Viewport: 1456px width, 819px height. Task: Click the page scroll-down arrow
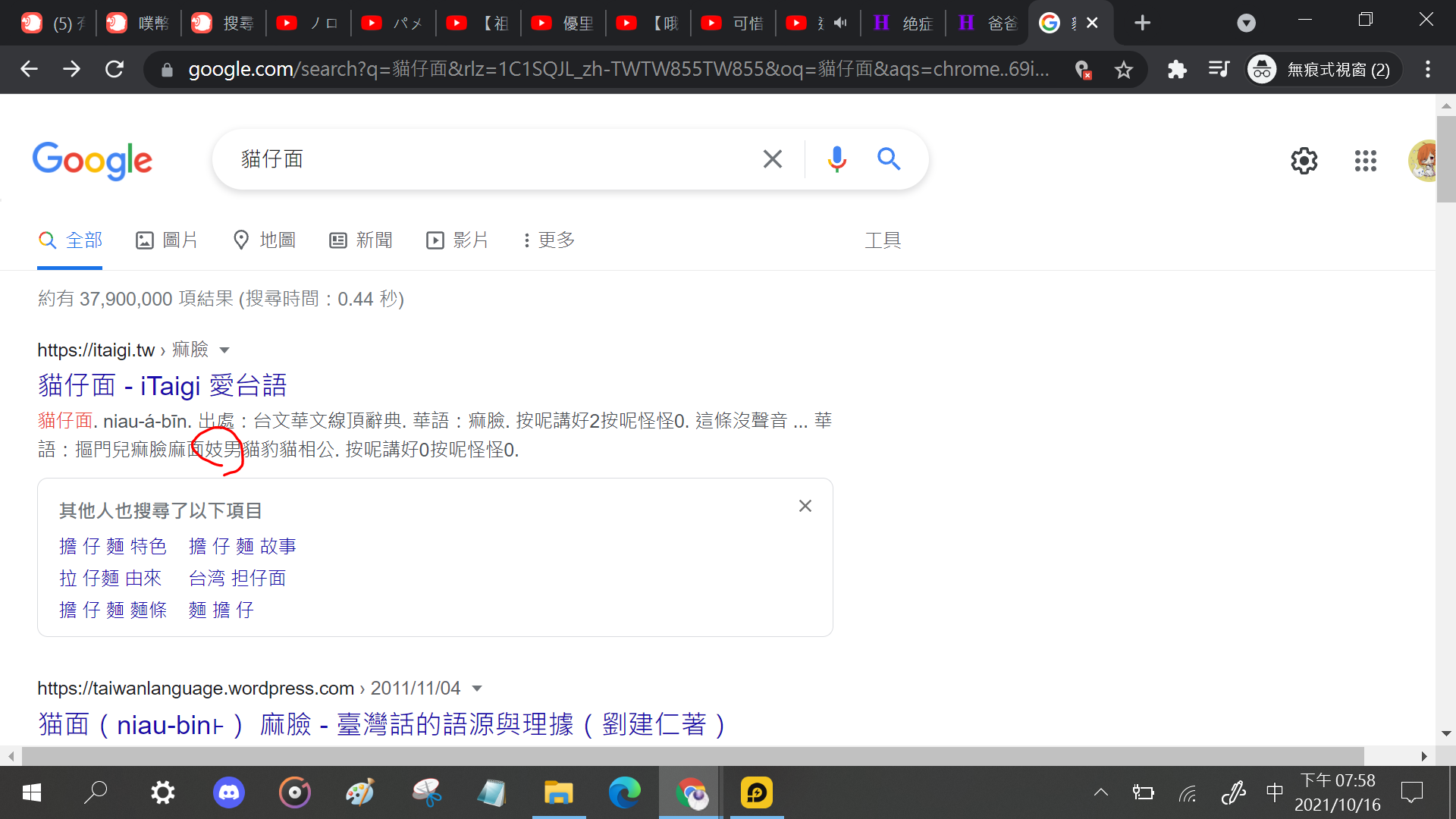[x=1446, y=733]
